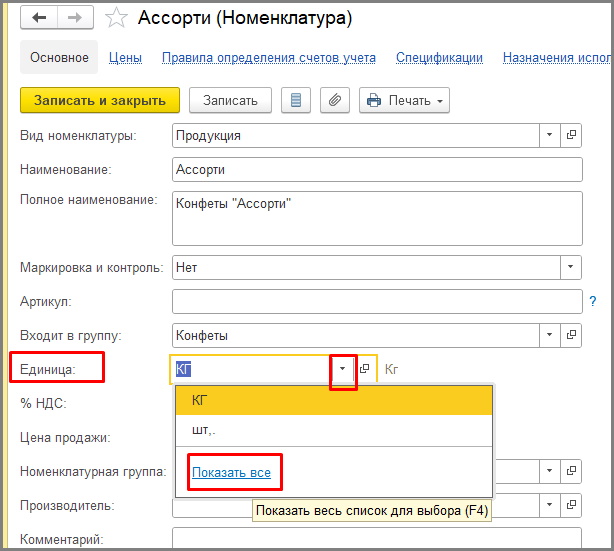Click the back navigation arrow
This screenshot has width=614, height=551.
pos(38,18)
